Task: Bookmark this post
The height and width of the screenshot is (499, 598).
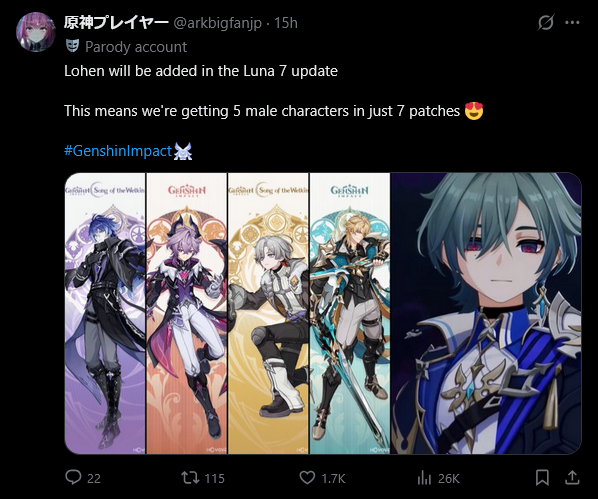Action: [542, 478]
